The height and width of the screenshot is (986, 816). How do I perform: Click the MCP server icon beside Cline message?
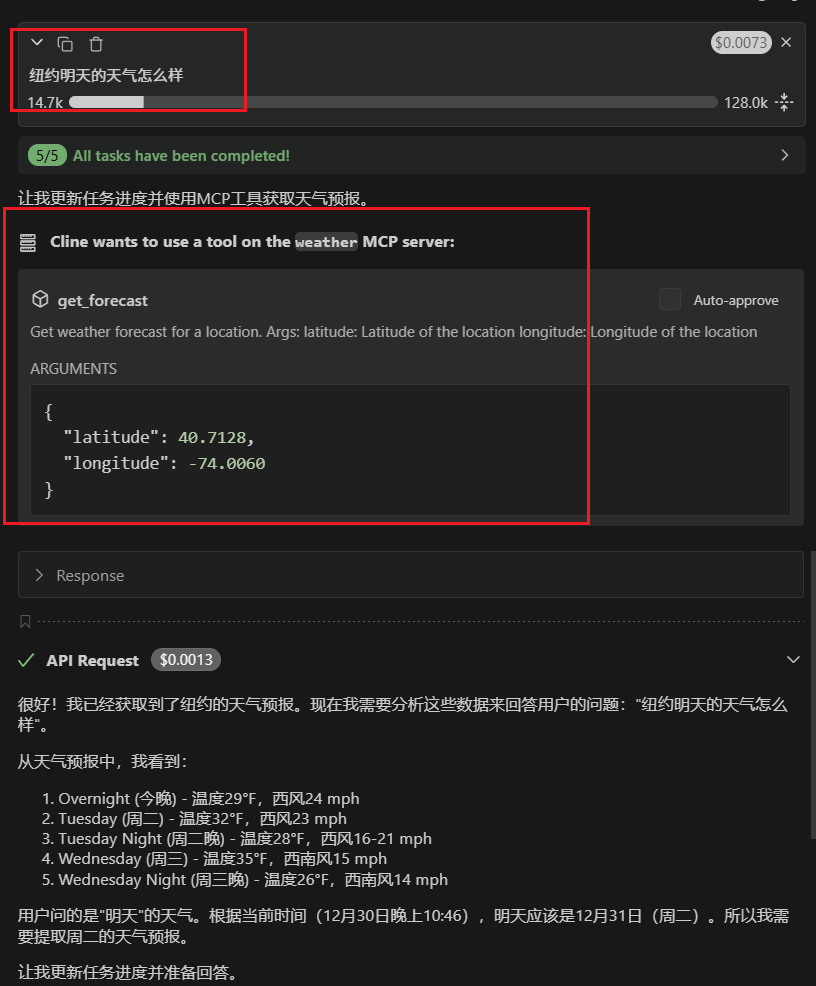pos(29,242)
